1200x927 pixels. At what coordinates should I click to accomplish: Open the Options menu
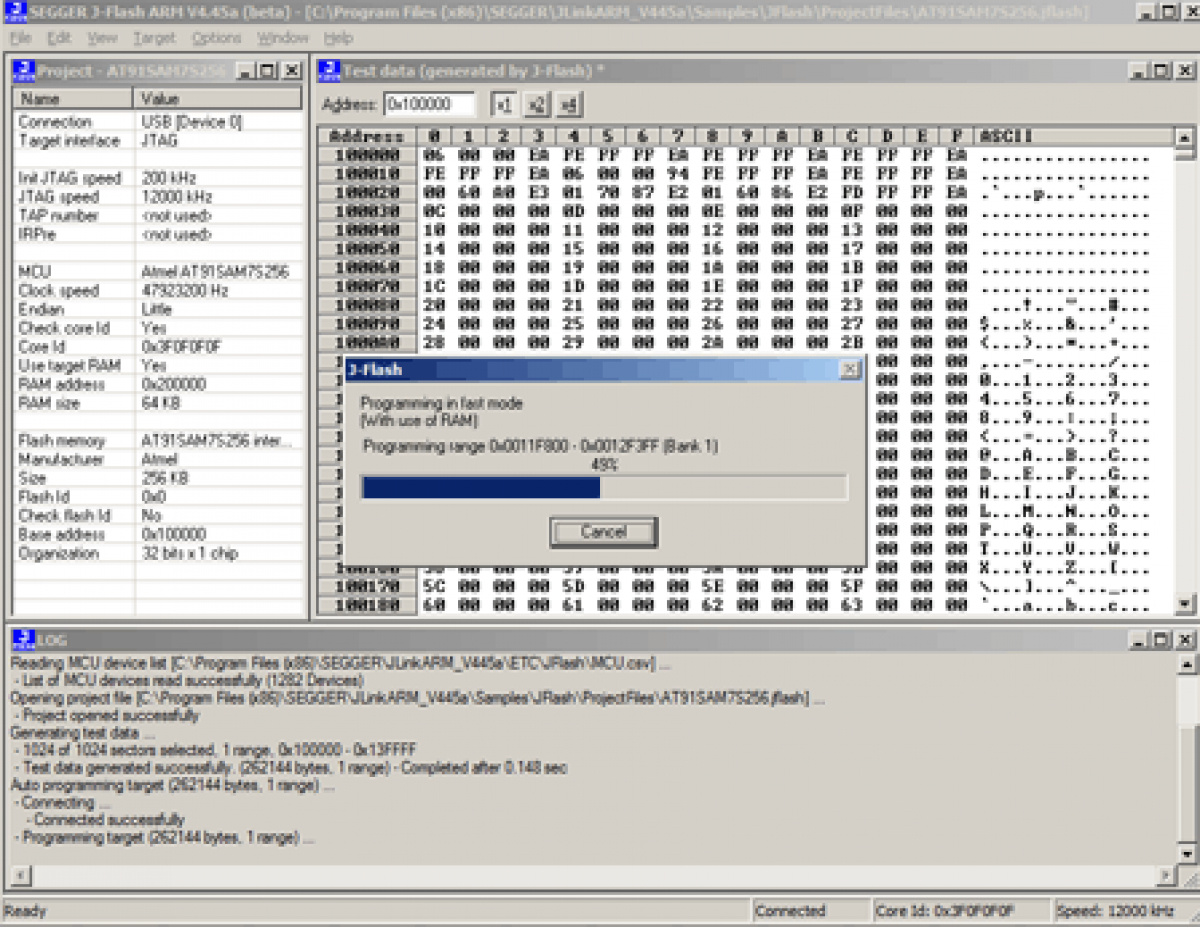point(216,38)
